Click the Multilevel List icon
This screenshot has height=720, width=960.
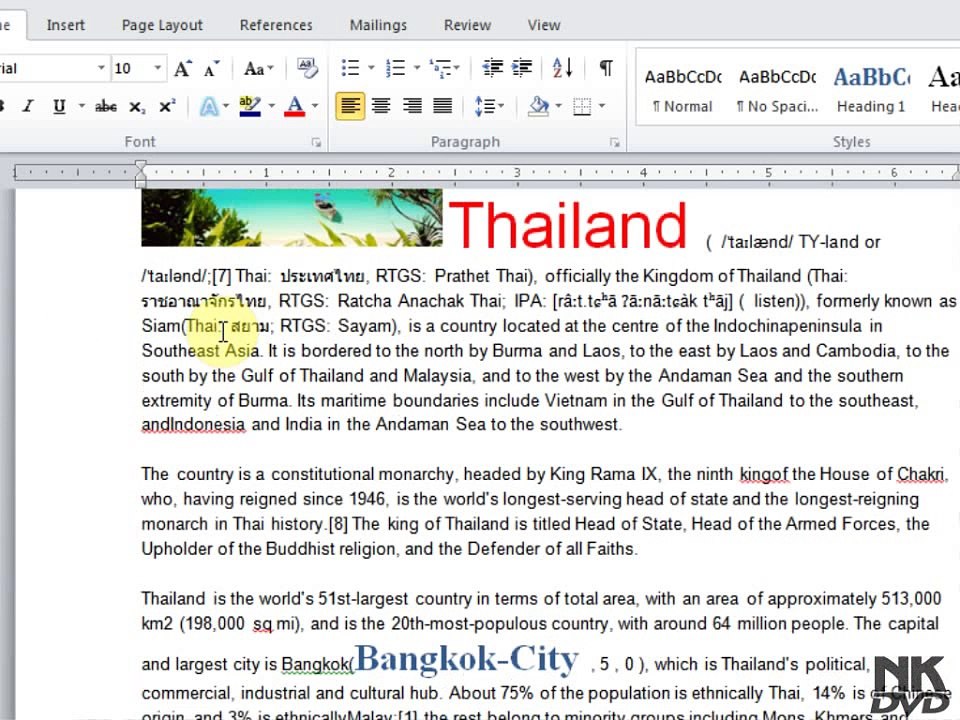point(440,68)
